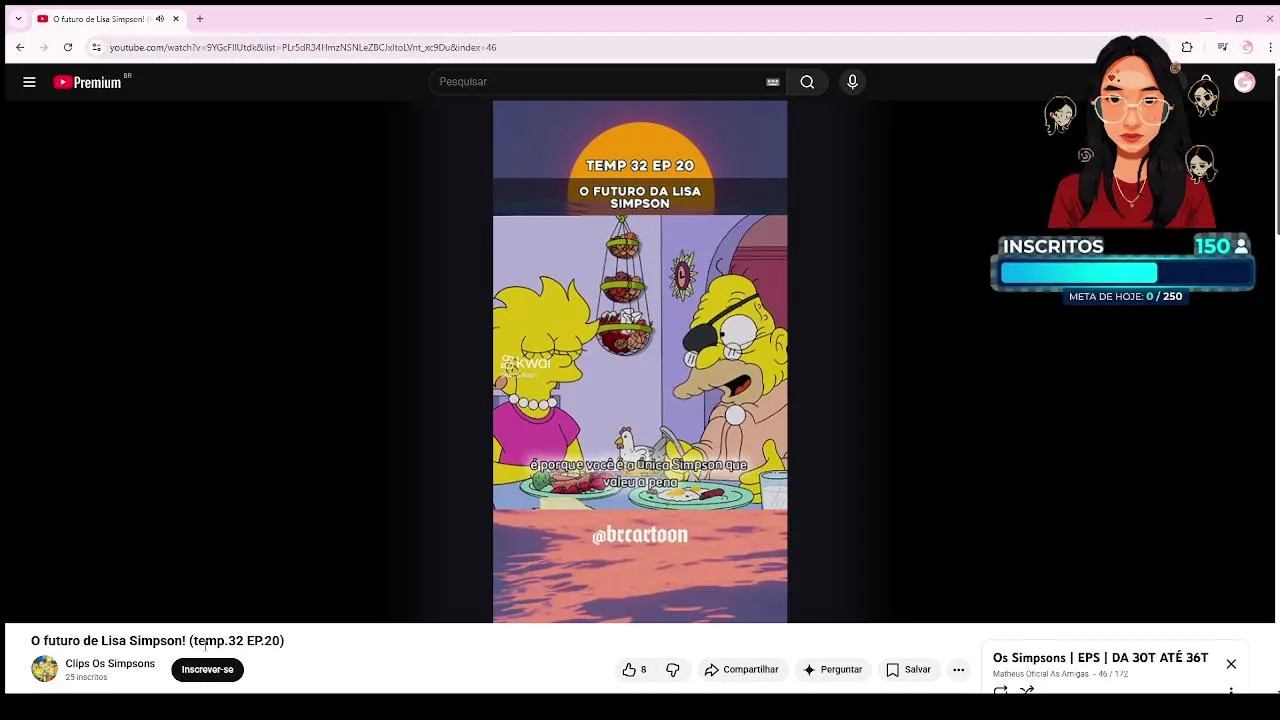Viewport: 1280px width, 720px height.
Task: Click the video title text
Action: [157, 641]
